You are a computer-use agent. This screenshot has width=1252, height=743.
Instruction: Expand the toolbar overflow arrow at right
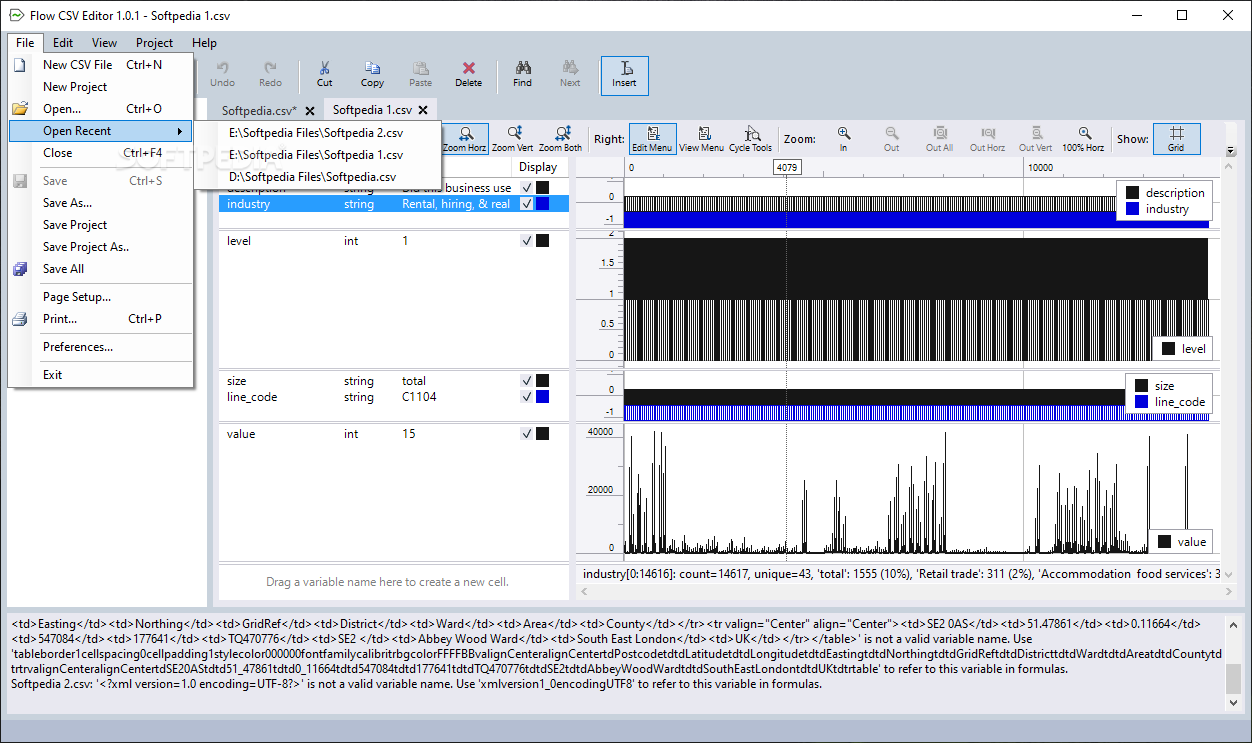(x=1230, y=151)
